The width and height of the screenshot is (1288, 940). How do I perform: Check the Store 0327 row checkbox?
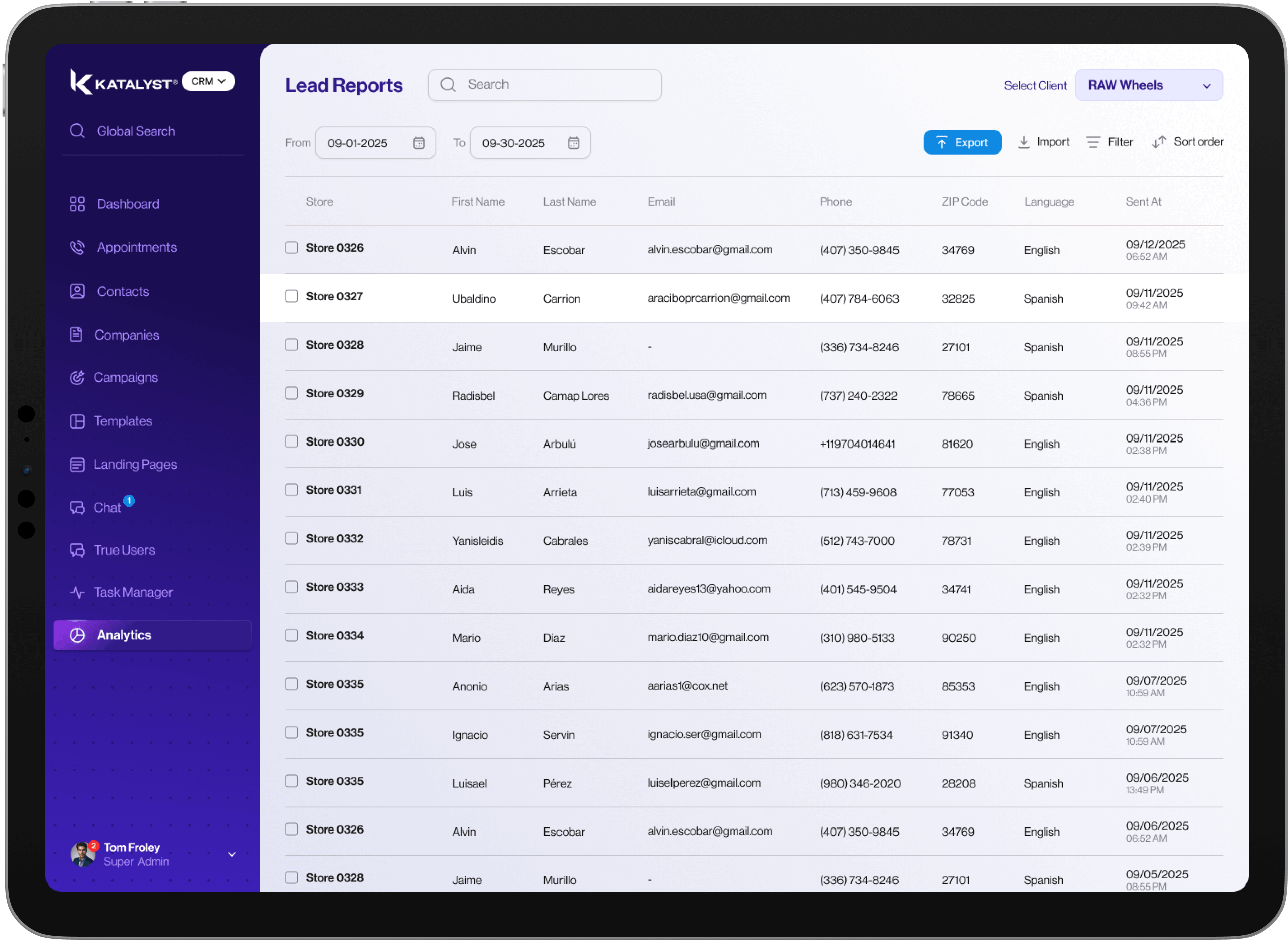tap(291, 297)
